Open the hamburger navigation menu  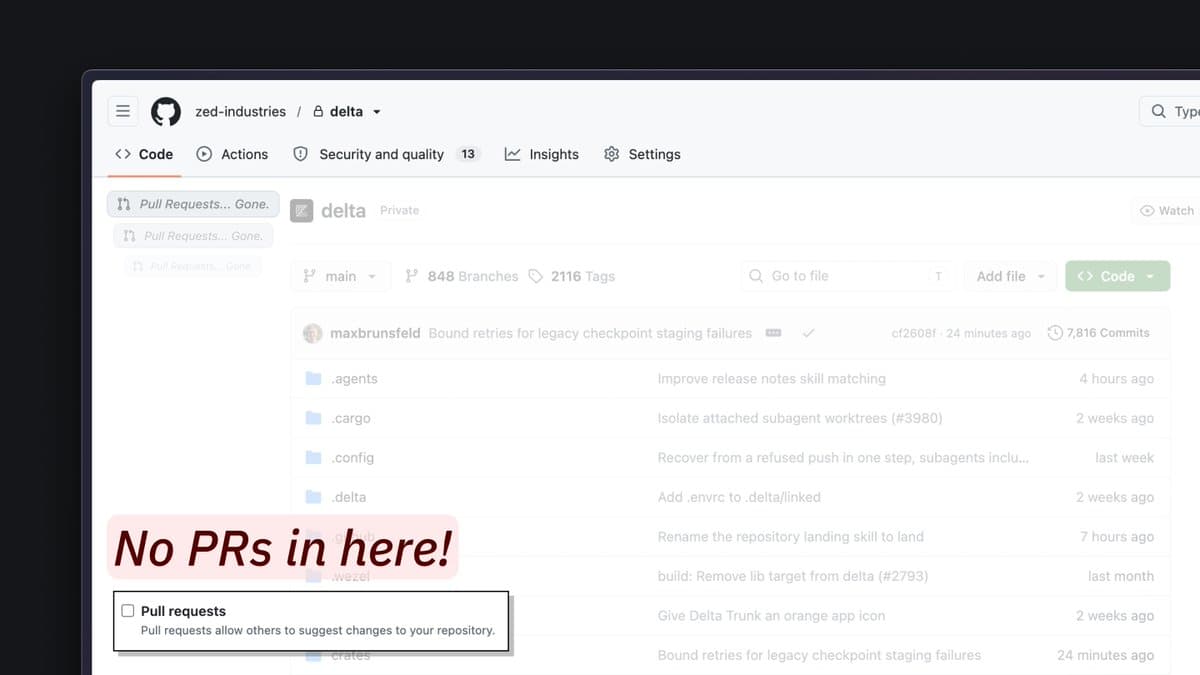point(123,111)
